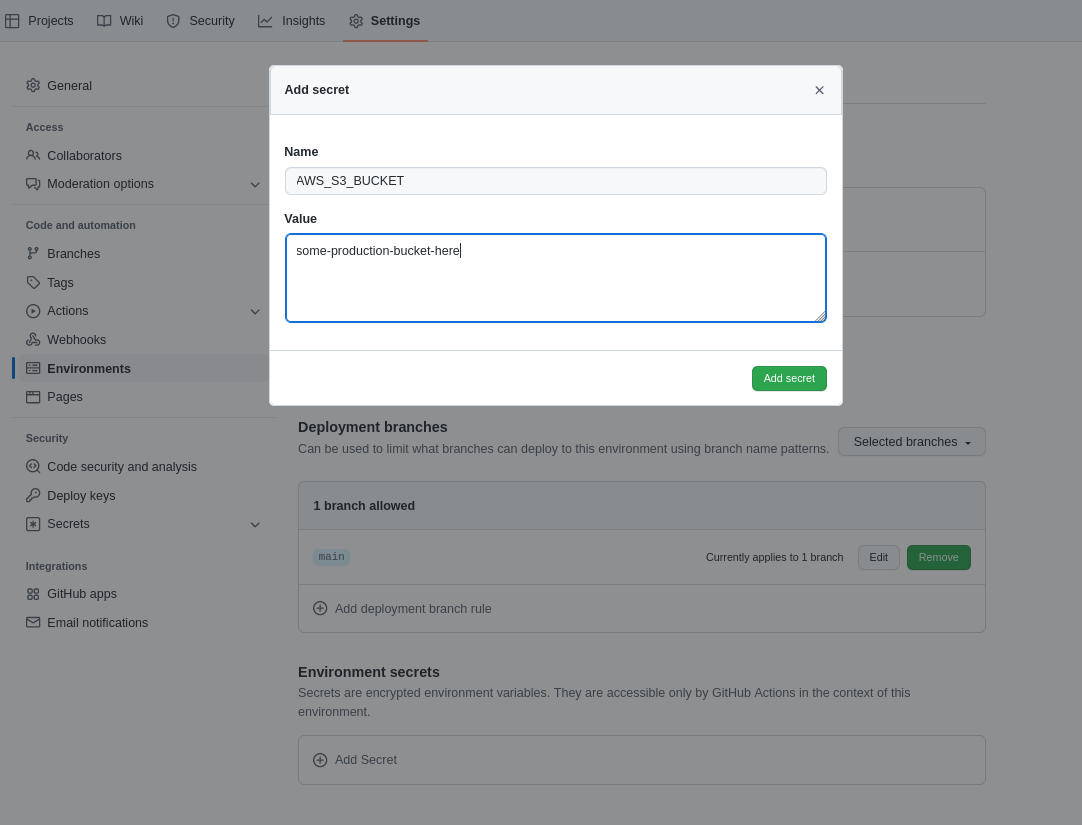The width and height of the screenshot is (1082, 825).
Task: Click the Environments server icon
Action: click(33, 368)
